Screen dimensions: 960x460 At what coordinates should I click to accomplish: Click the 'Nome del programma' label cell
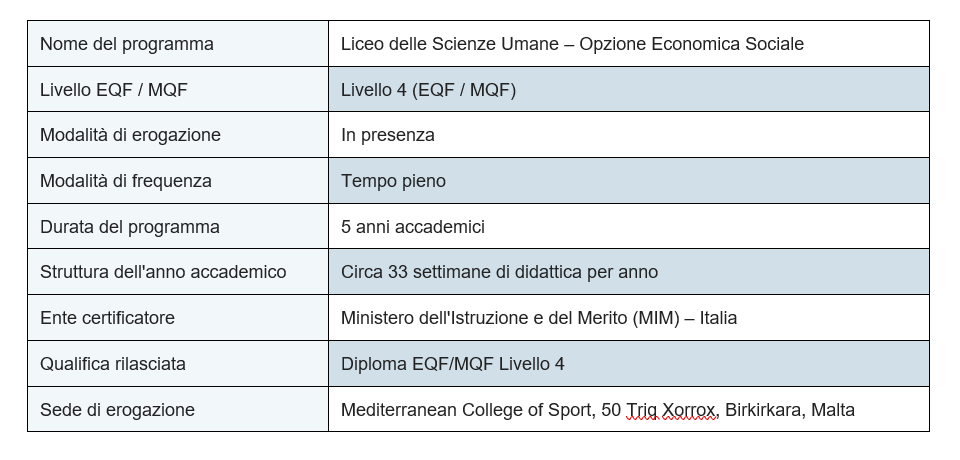tap(178, 43)
